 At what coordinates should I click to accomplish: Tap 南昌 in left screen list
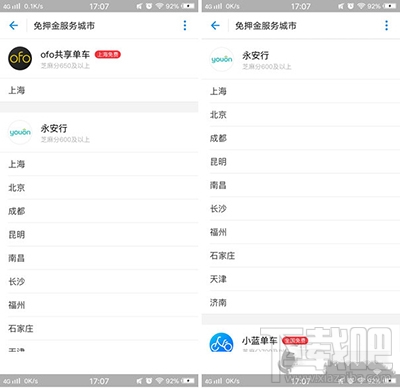click(99, 258)
